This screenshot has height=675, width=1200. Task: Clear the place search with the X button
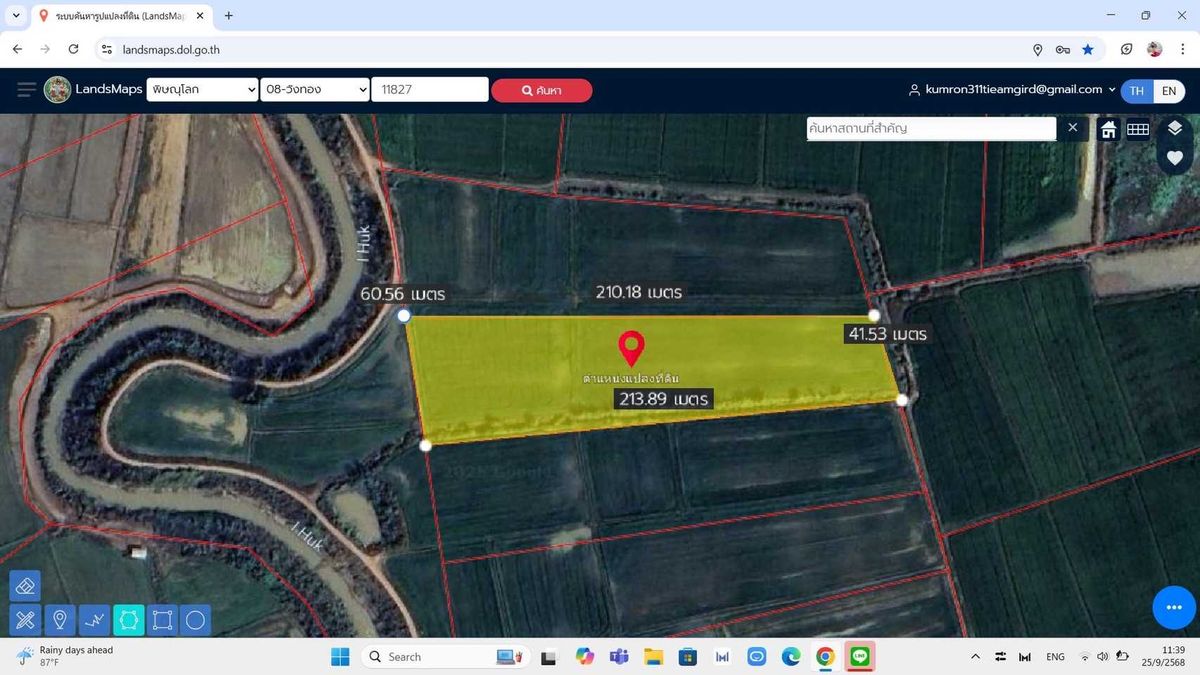(x=1073, y=128)
